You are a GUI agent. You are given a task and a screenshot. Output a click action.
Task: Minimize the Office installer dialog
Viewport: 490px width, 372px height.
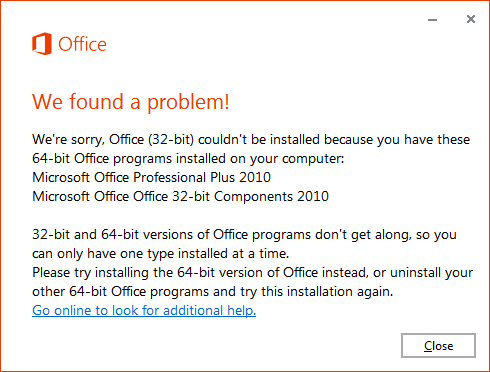432,20
